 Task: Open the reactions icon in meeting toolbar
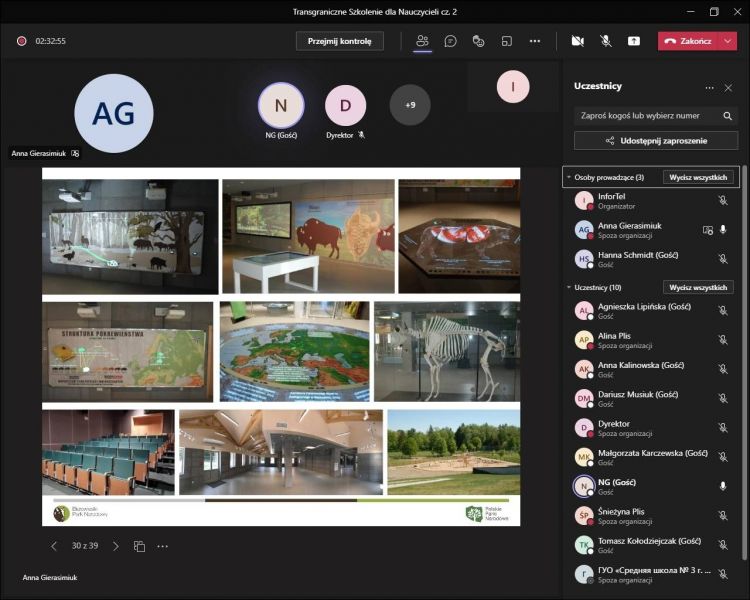click(x=478, y=41)
